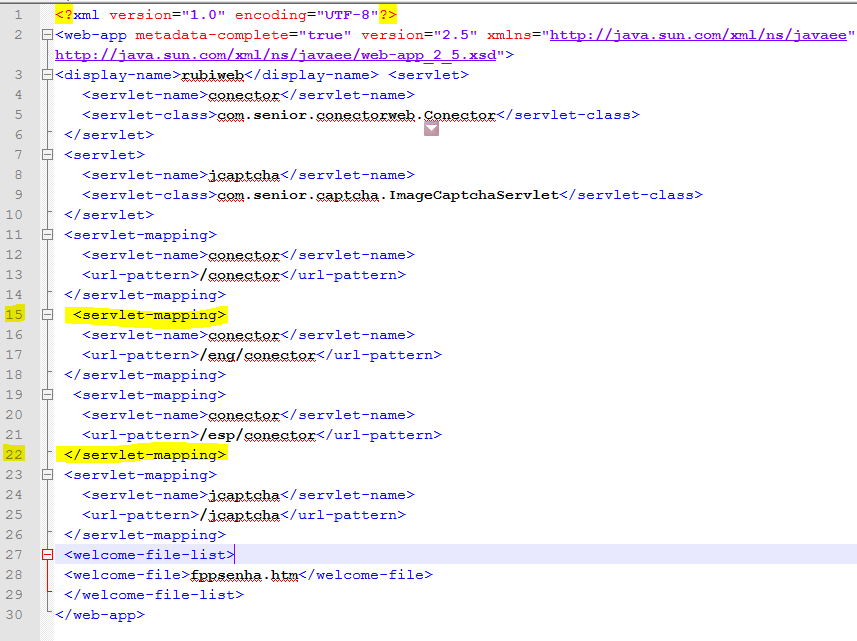
Task: Click the display name text "rubiweb"
Action: pos(213,75)
